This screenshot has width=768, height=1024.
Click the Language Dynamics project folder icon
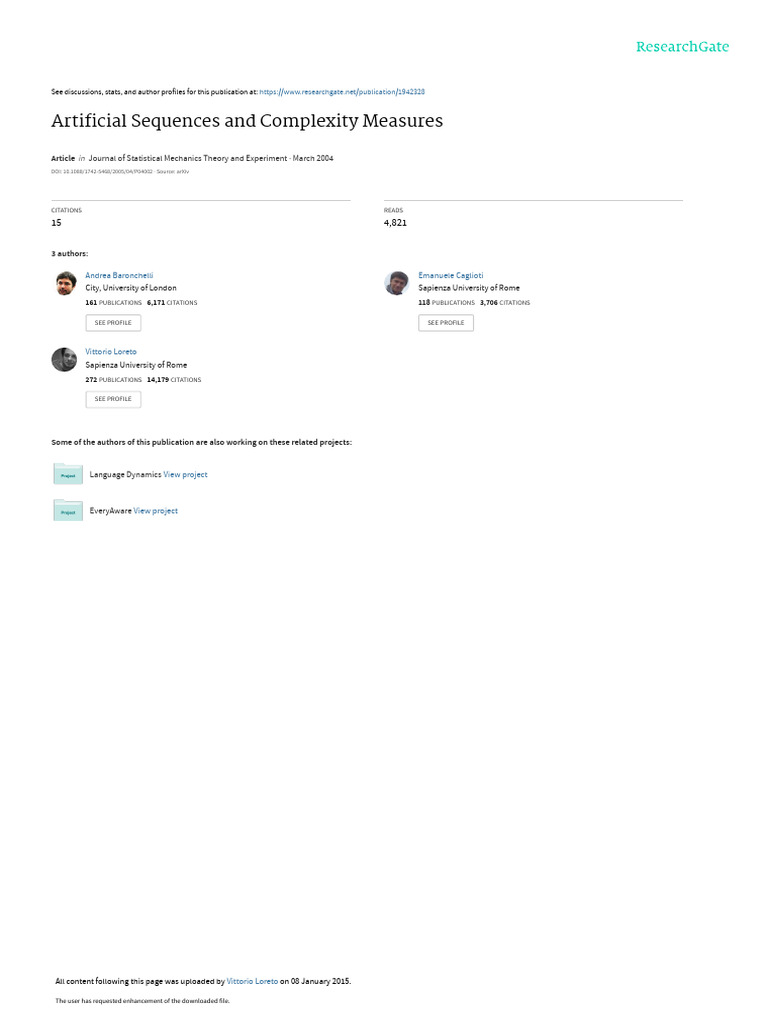click(x=68, y=473)
